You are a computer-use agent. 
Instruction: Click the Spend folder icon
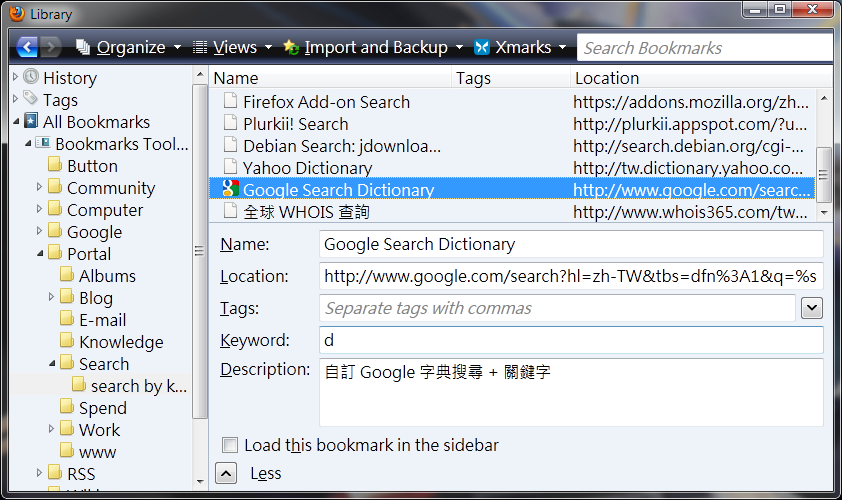[67, 407]
